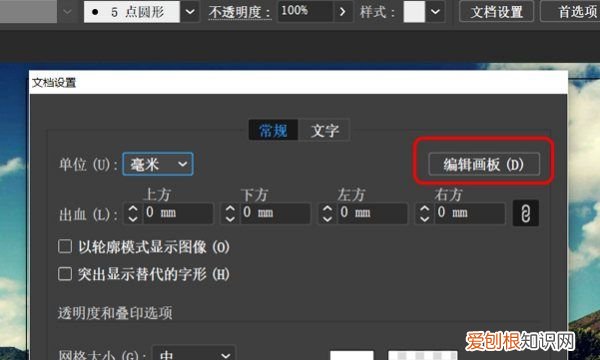Image resolution: width=600 pixels, height=360 pixels.
Task: Click the 样式 style swatch
Action: click(414, 11)
